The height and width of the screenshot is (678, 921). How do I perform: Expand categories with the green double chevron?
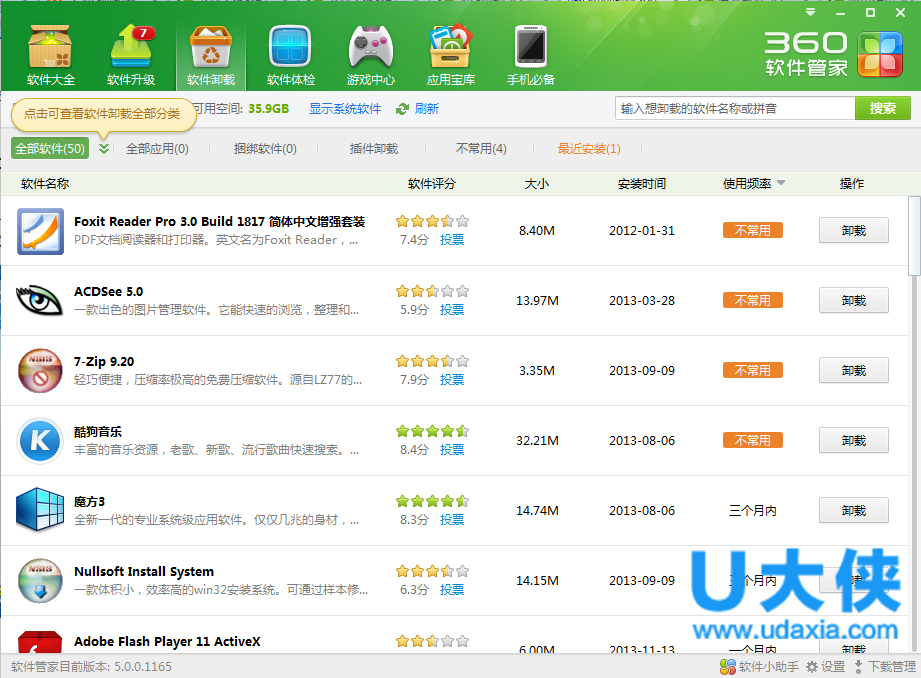104,149
